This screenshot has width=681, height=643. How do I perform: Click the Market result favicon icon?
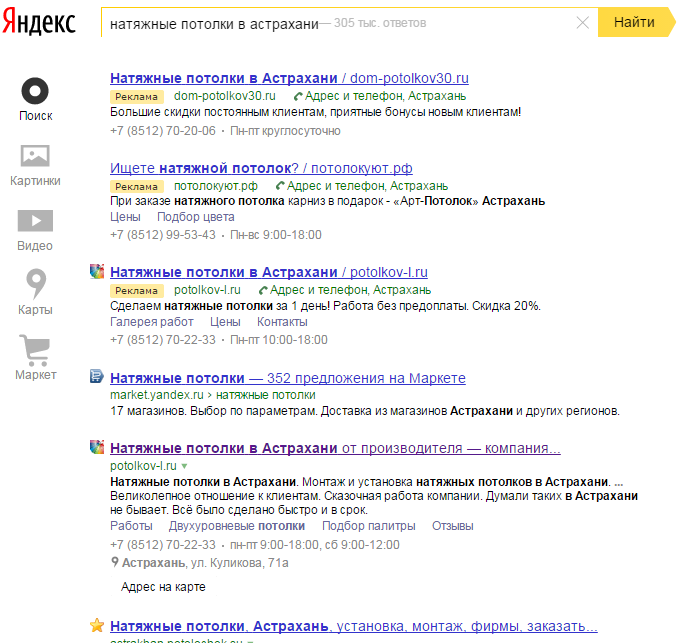96,376
